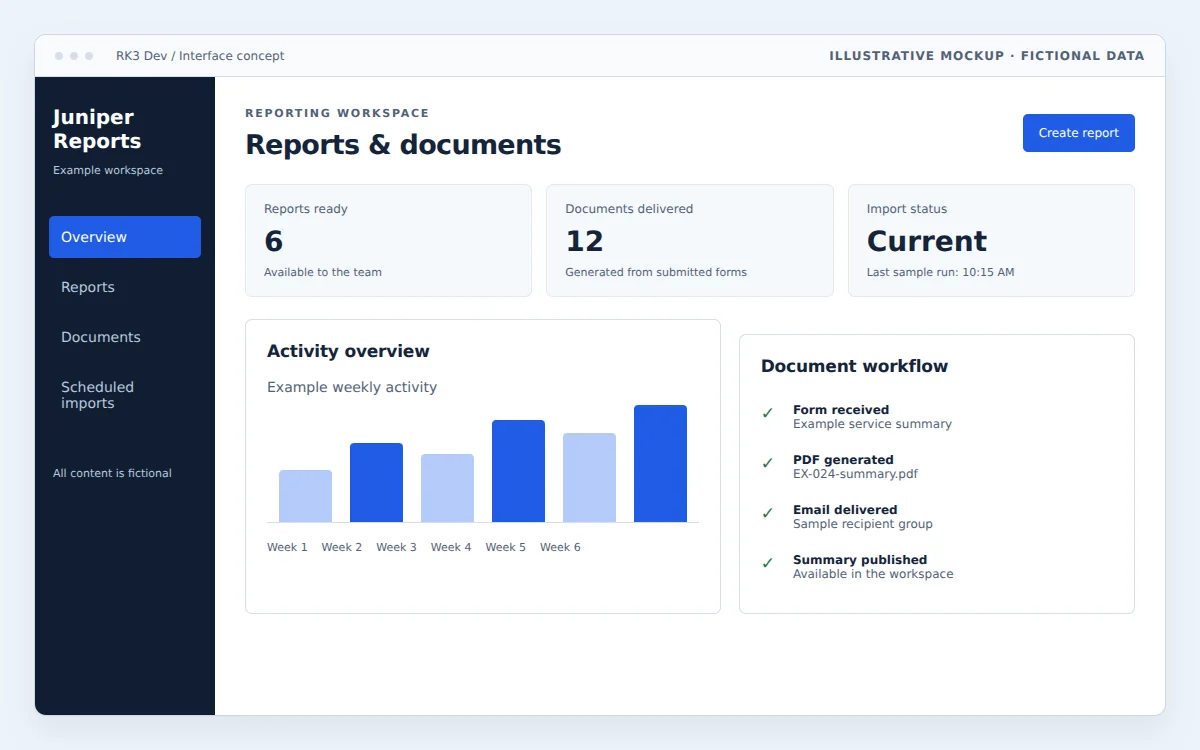Select the Email delivered workflow step

tap(937, 516)
